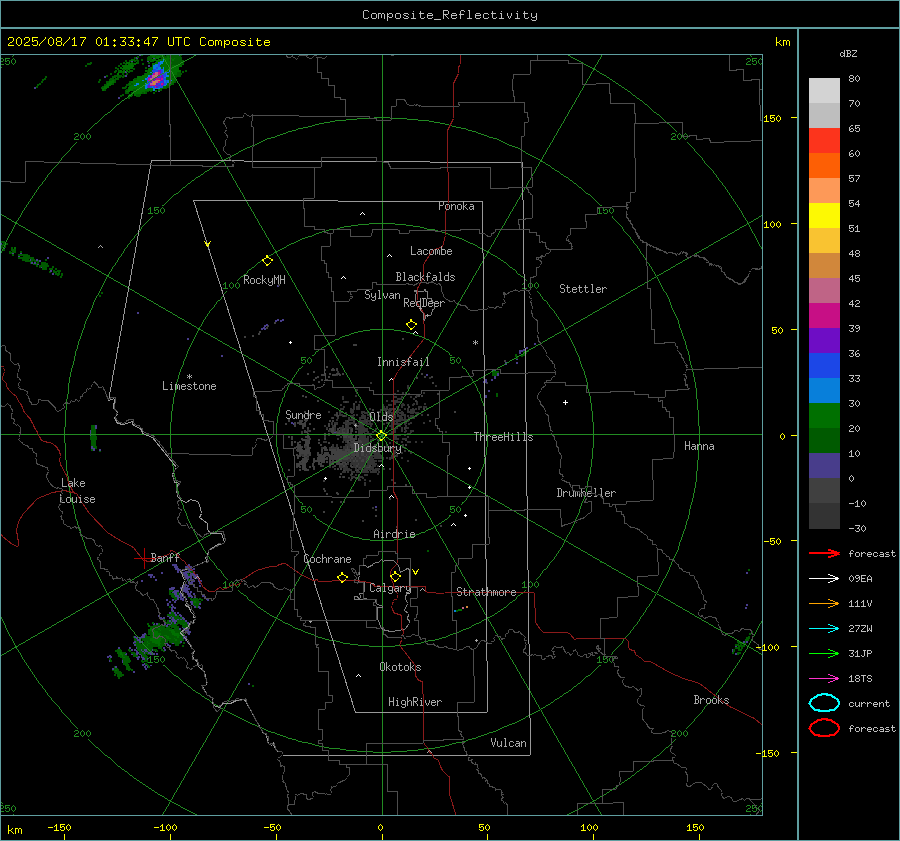The height and width of the screenshot is (841, 900).
Task: Click the cyan current ellipse in legend
Action: [x=824, y=703]
